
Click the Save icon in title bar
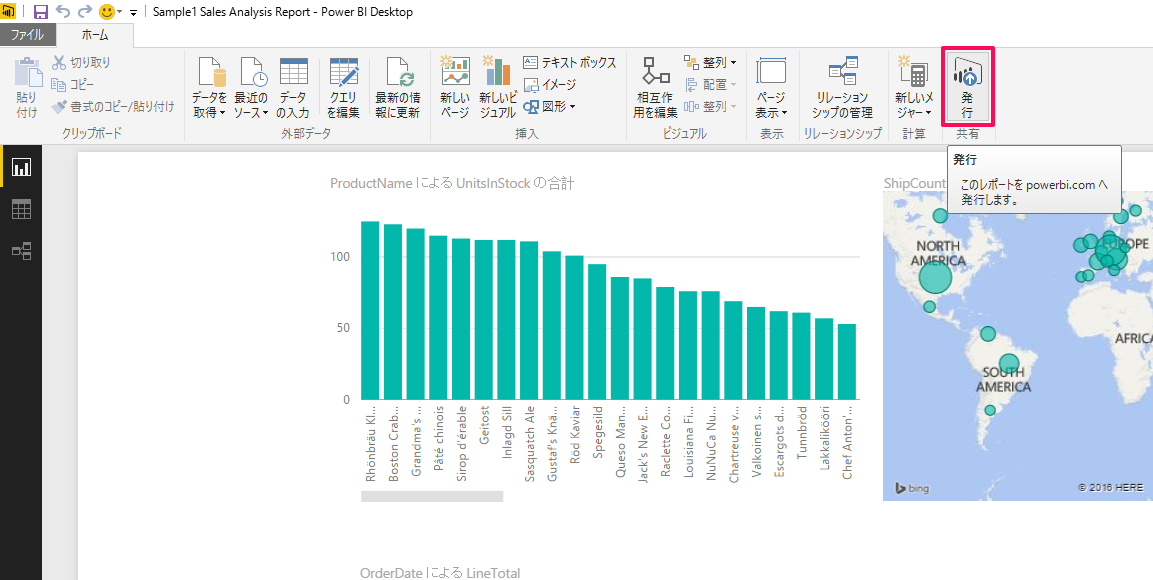click(x=41, y=12)
